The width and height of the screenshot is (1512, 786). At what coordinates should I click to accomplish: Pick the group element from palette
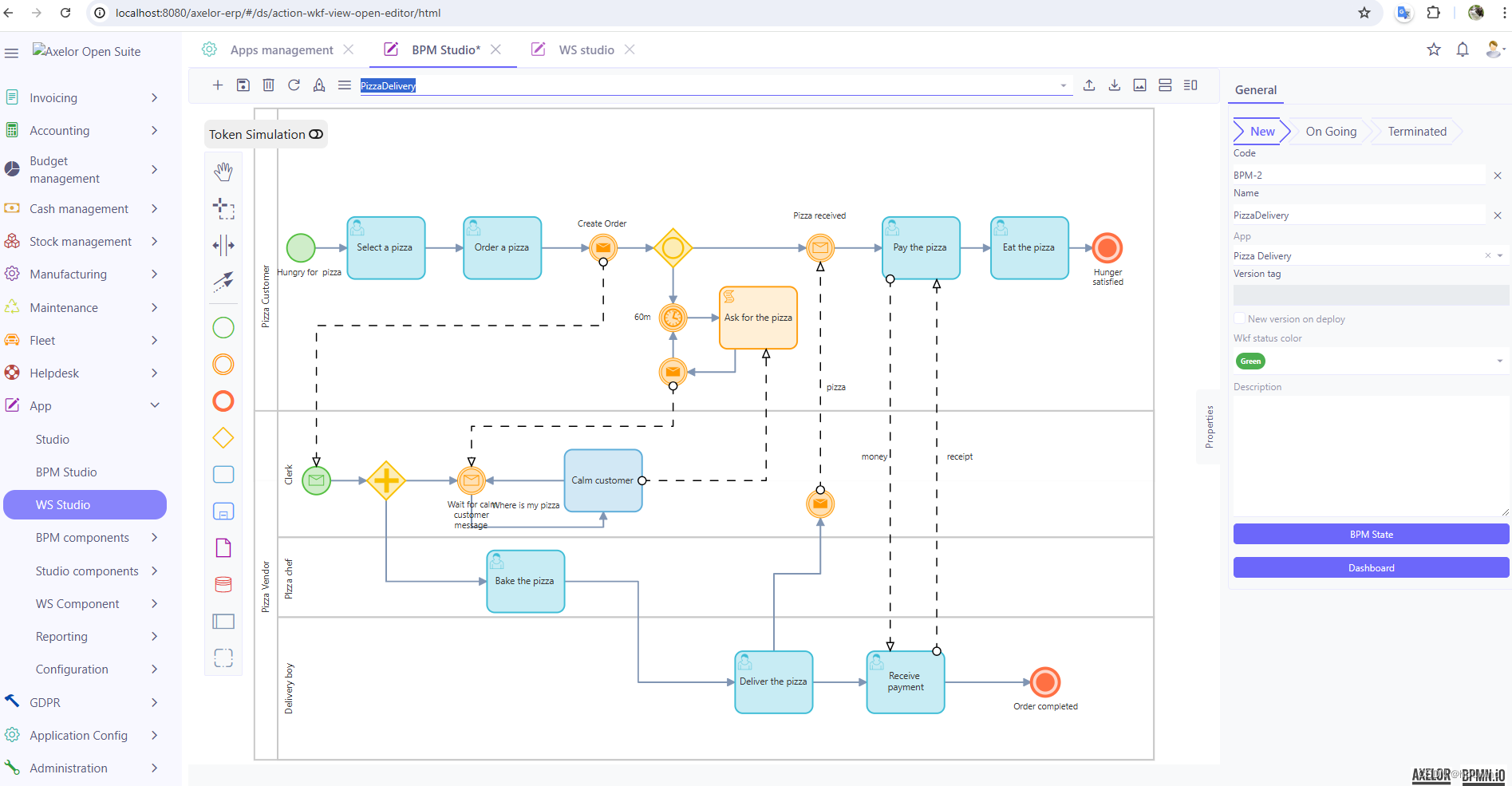(223, 658)
